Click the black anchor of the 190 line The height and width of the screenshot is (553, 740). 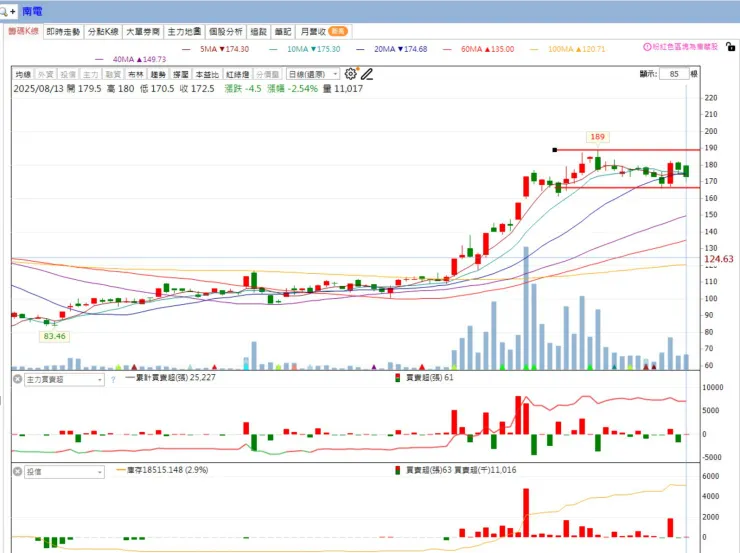pos(555,150)
